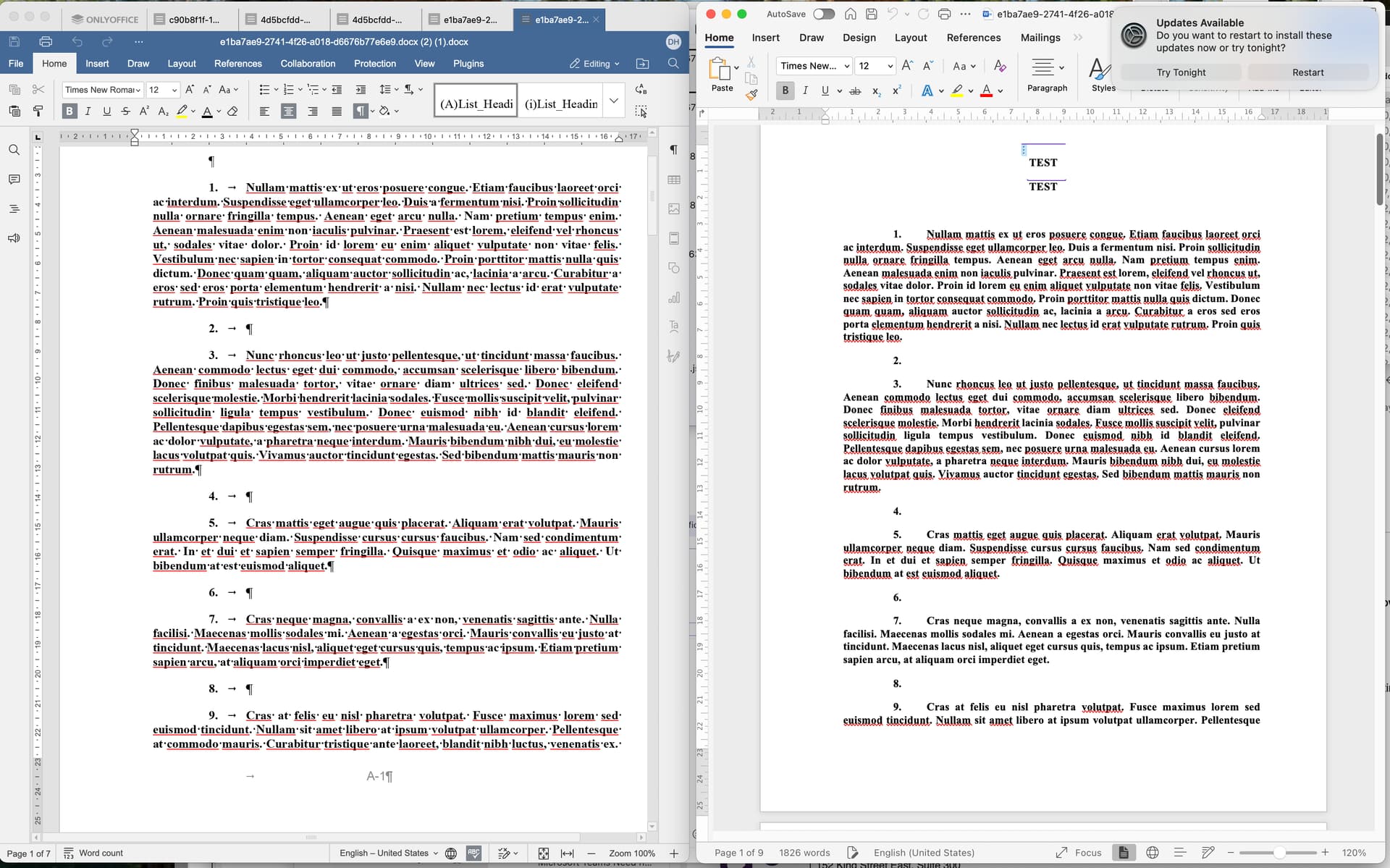This screenshot has width=1390, height=868.
Task: Click the ONLYOFFICE undo arrow
Action: [77, 42]
